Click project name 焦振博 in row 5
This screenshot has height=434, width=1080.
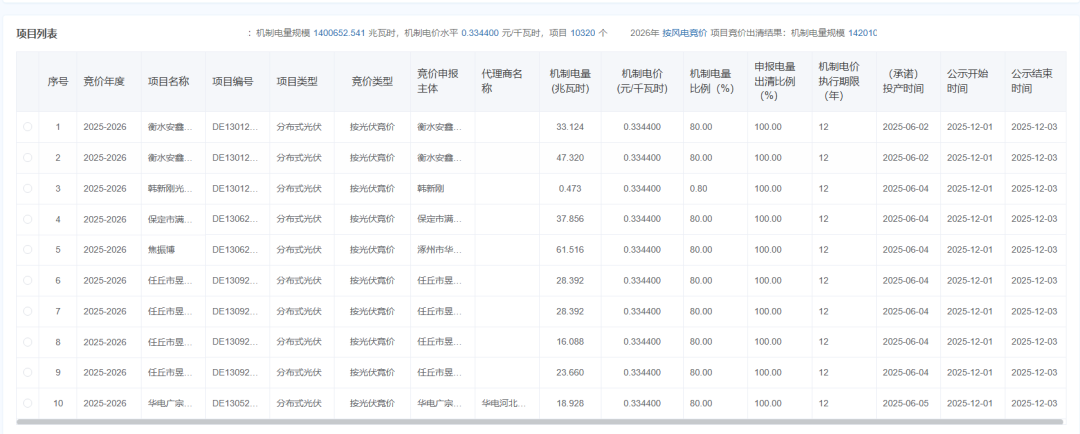pos(162,250)
